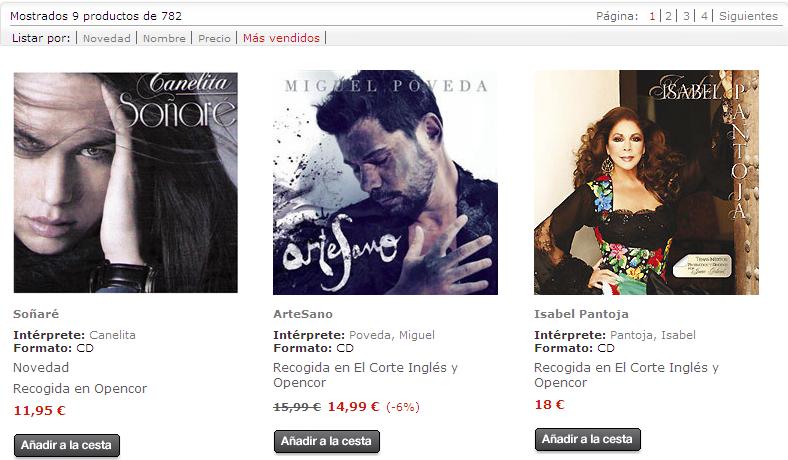
Task: Sort products by Nombre
Action: (164, 38)
